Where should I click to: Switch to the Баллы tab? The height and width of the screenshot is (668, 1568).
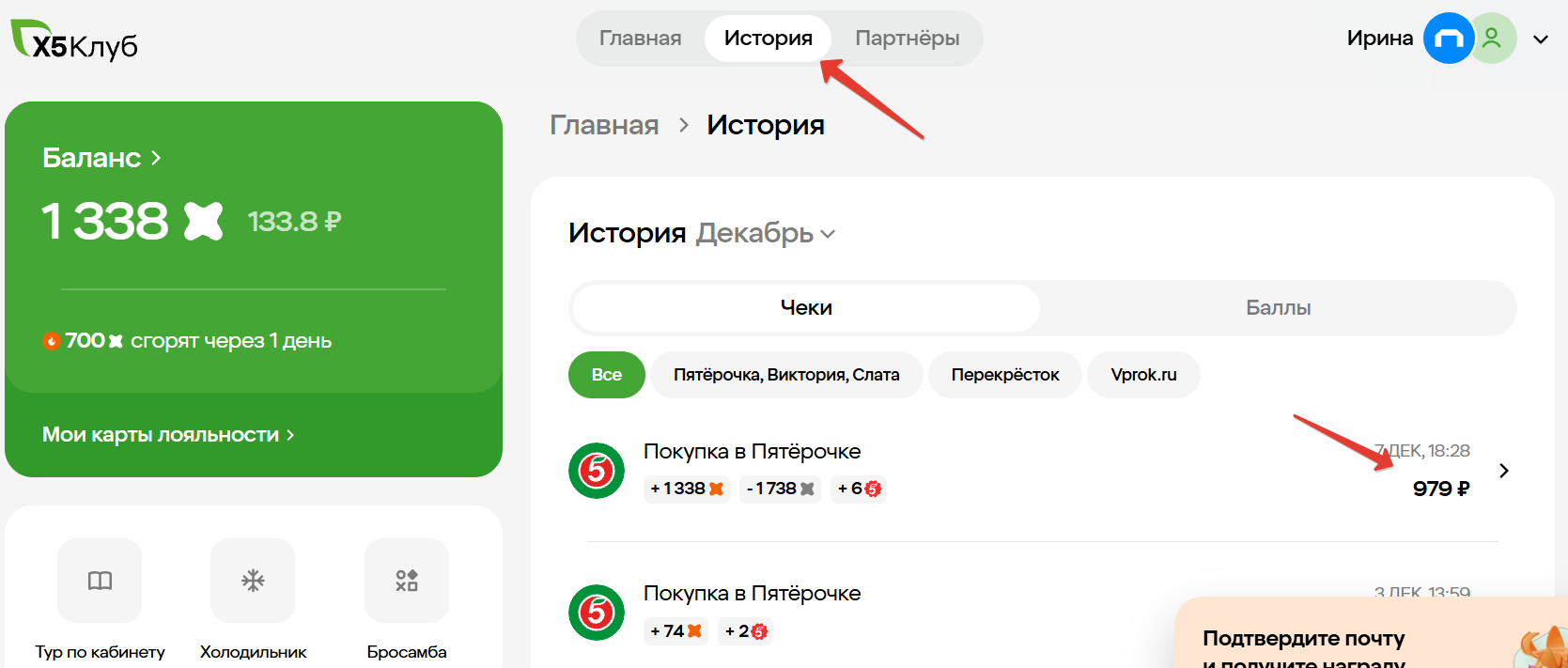coord(1278,308)
